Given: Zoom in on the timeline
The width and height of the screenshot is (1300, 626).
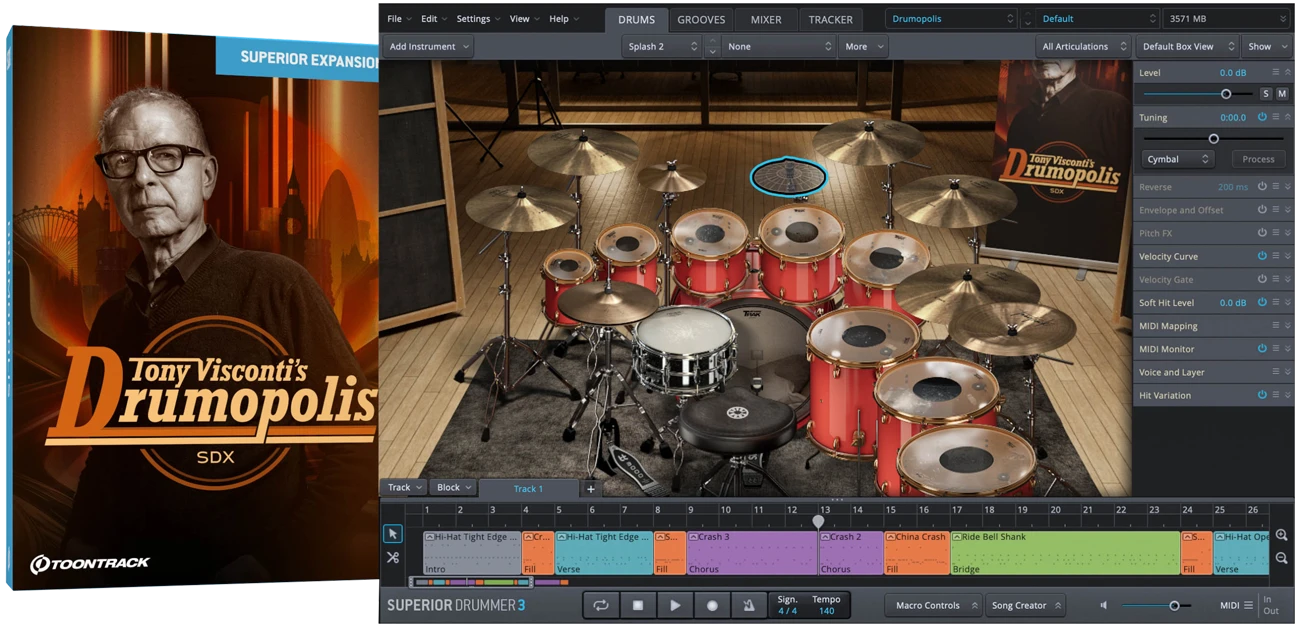Looking at the screenshot, I should tap(1281, 536).
